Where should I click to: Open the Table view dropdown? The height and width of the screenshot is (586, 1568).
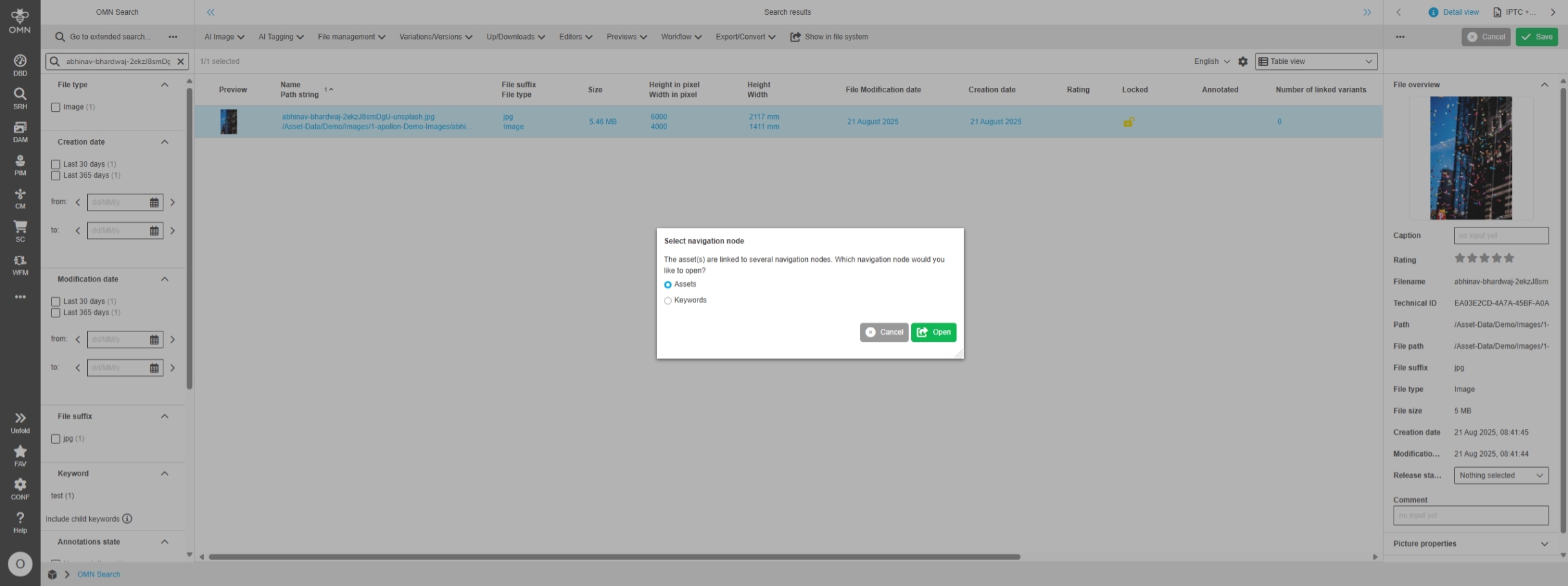tap(1316, 61)
